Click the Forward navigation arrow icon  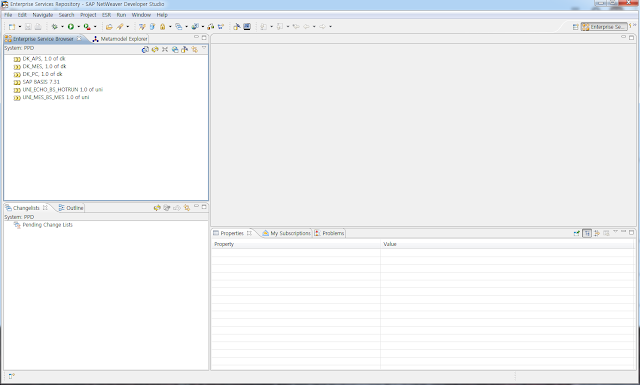(x=322, y=27)
